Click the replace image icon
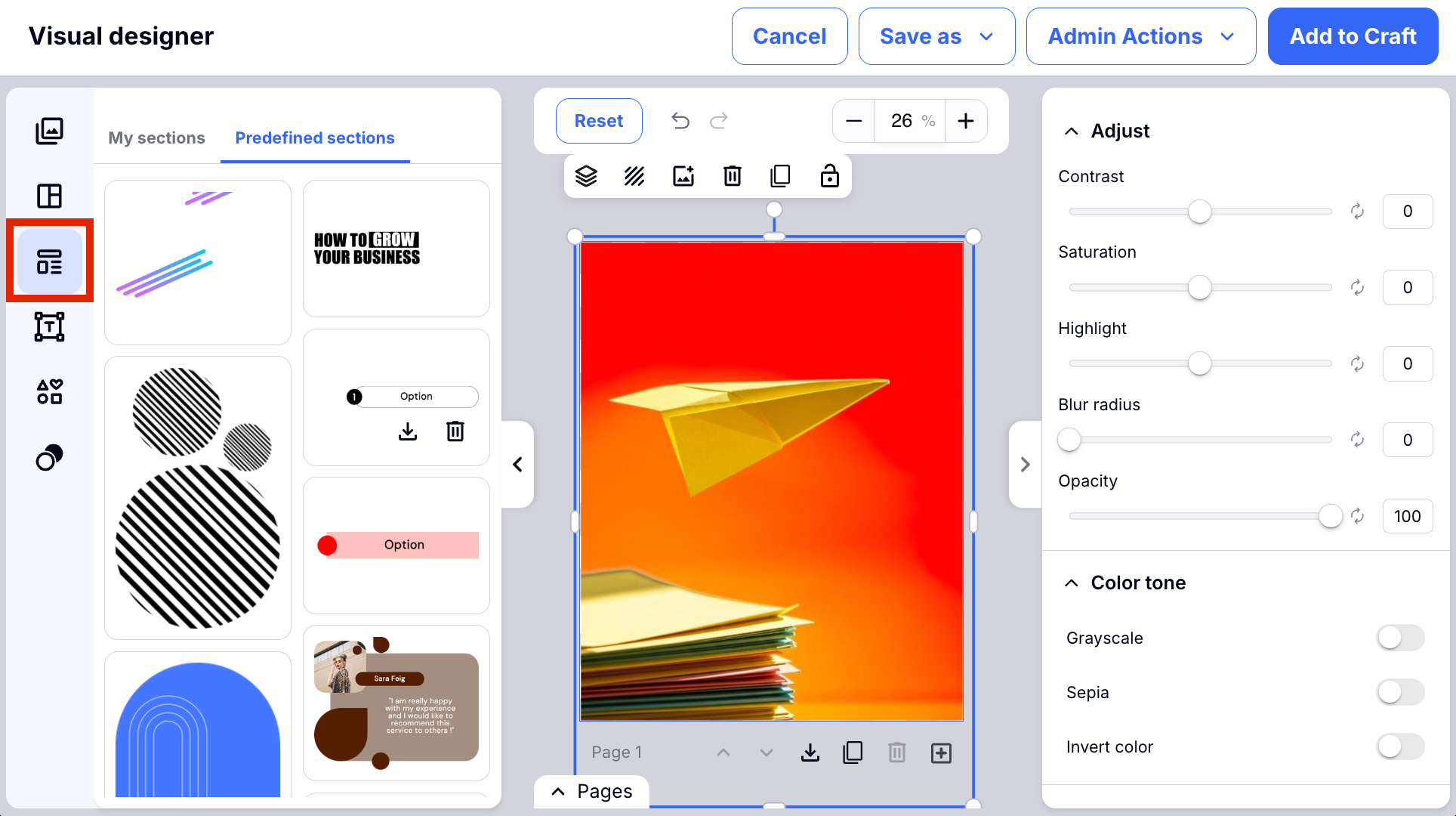This screenshot has width=1456, height=816. 683,176
